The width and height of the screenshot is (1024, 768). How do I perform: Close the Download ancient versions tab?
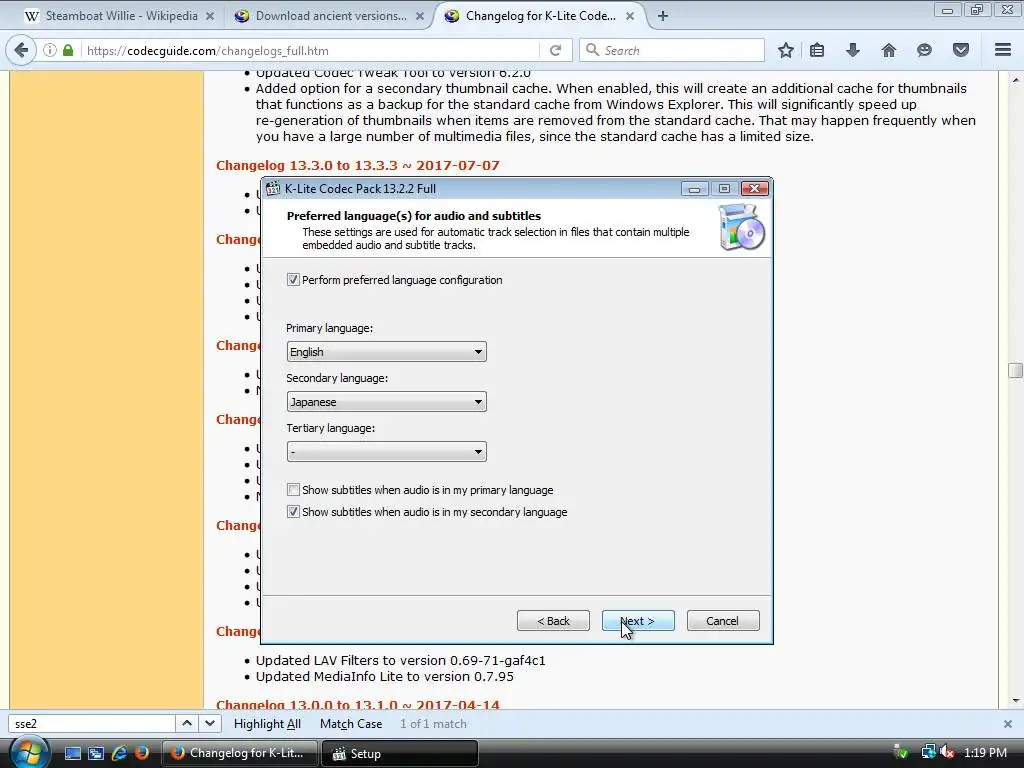(x=419, y=16)
